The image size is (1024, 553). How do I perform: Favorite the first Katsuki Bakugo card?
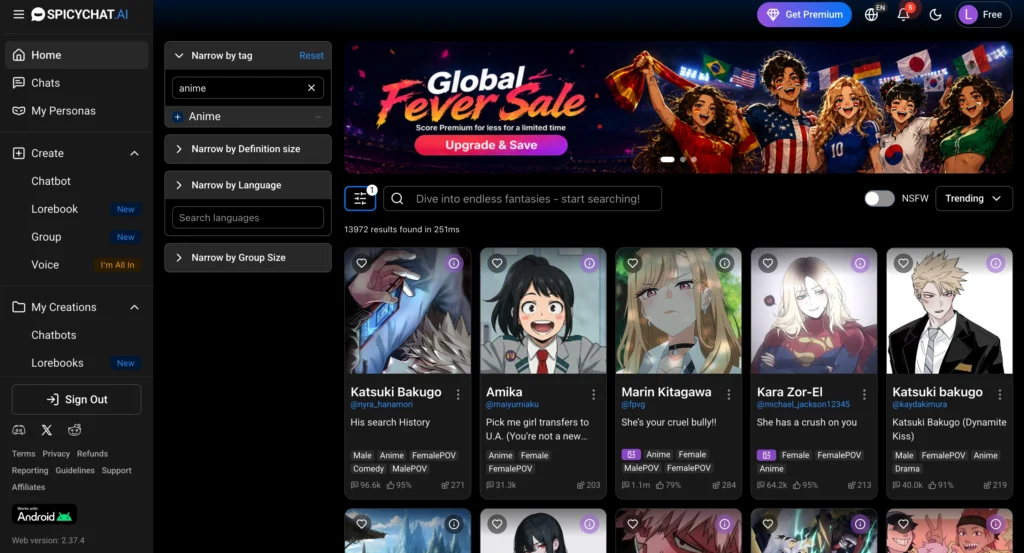pyautogui.click(x=361, y=263)
